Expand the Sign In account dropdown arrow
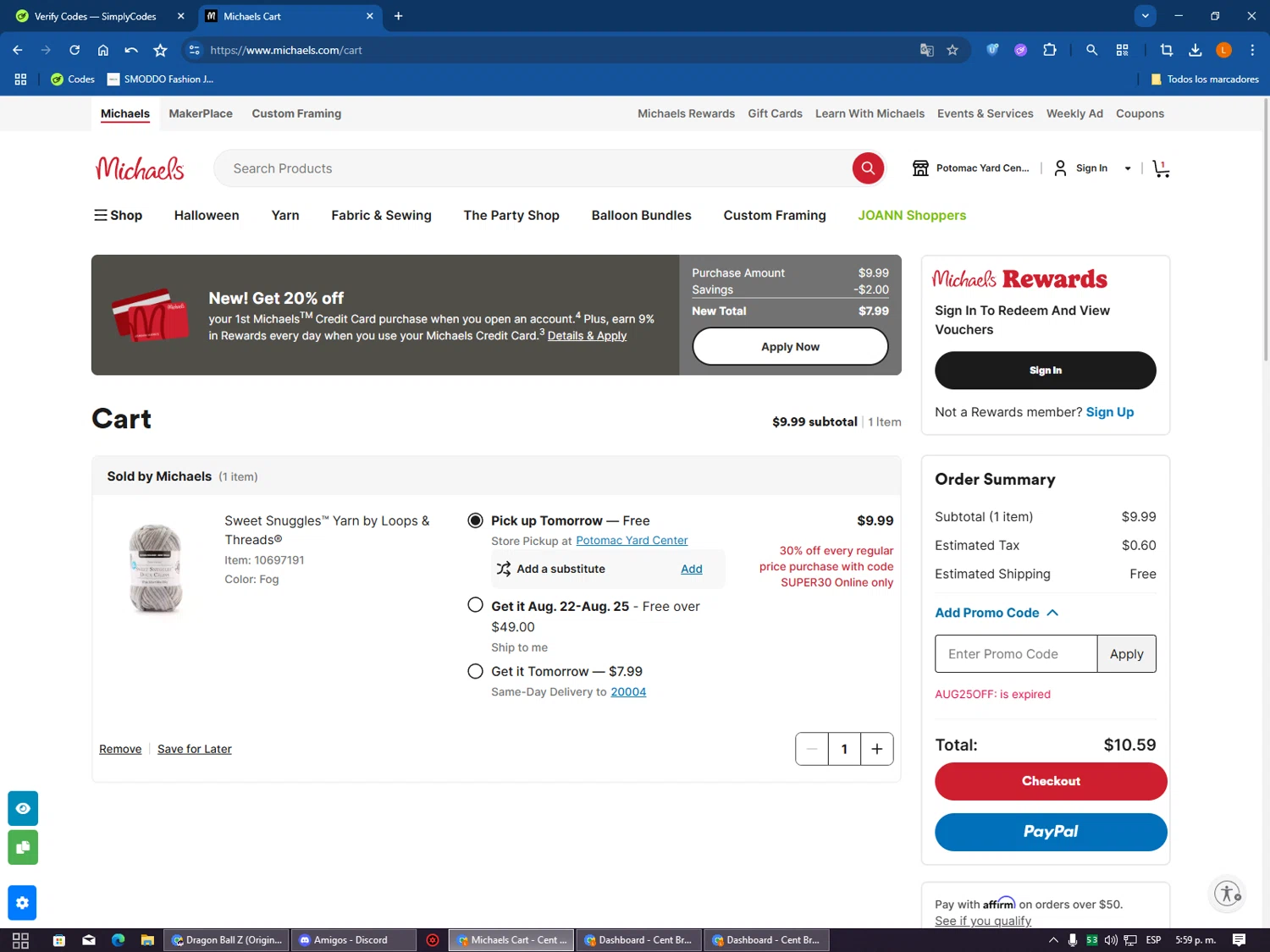Image resolution: width=1270 pixels, height=952 pixels. tap(1128, 168)
